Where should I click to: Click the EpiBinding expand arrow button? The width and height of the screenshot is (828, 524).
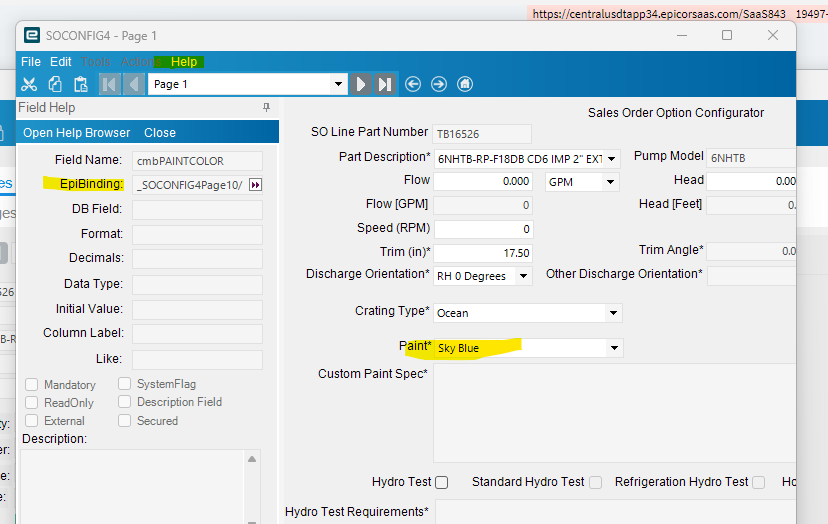256,185
